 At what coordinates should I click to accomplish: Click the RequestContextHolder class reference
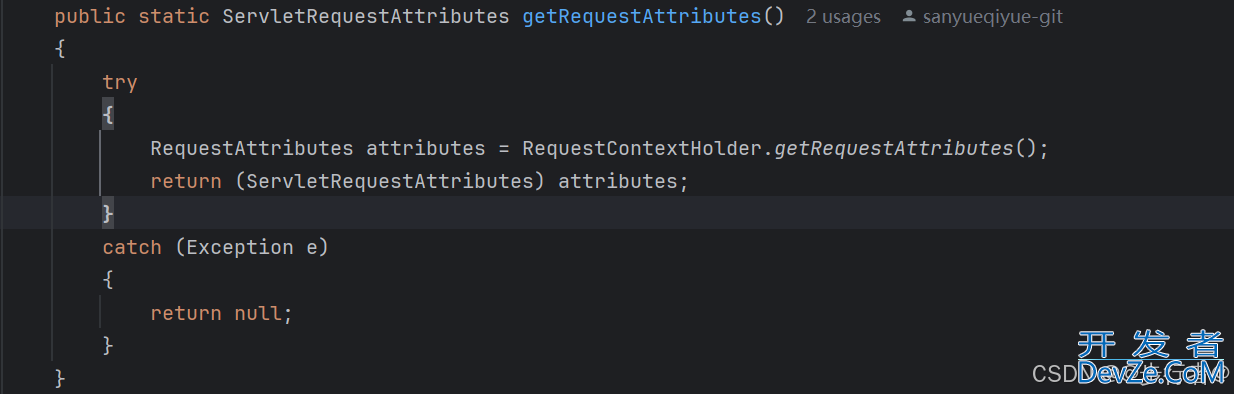(642, 148)
